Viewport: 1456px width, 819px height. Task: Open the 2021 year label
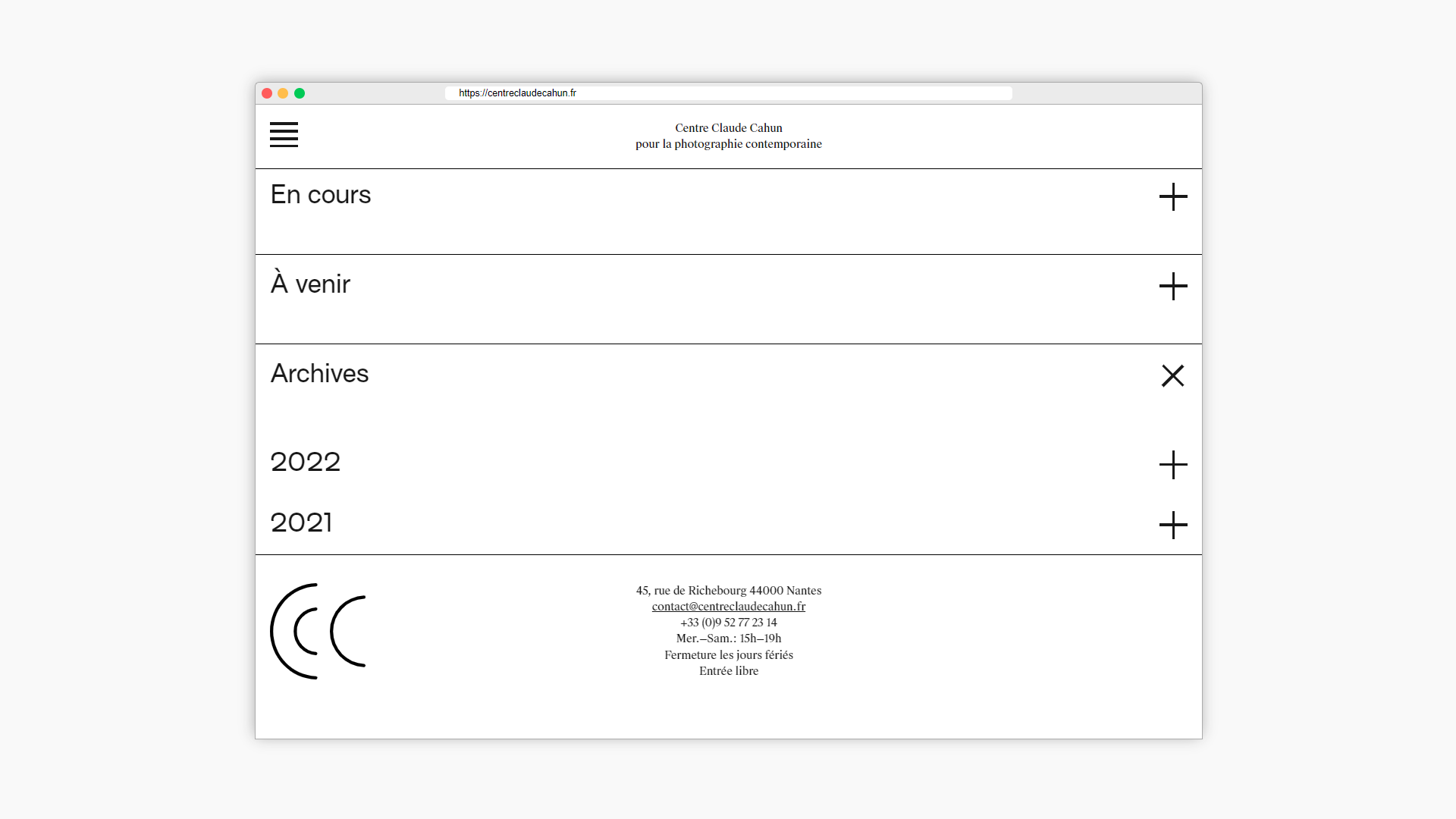coord(301,522)
